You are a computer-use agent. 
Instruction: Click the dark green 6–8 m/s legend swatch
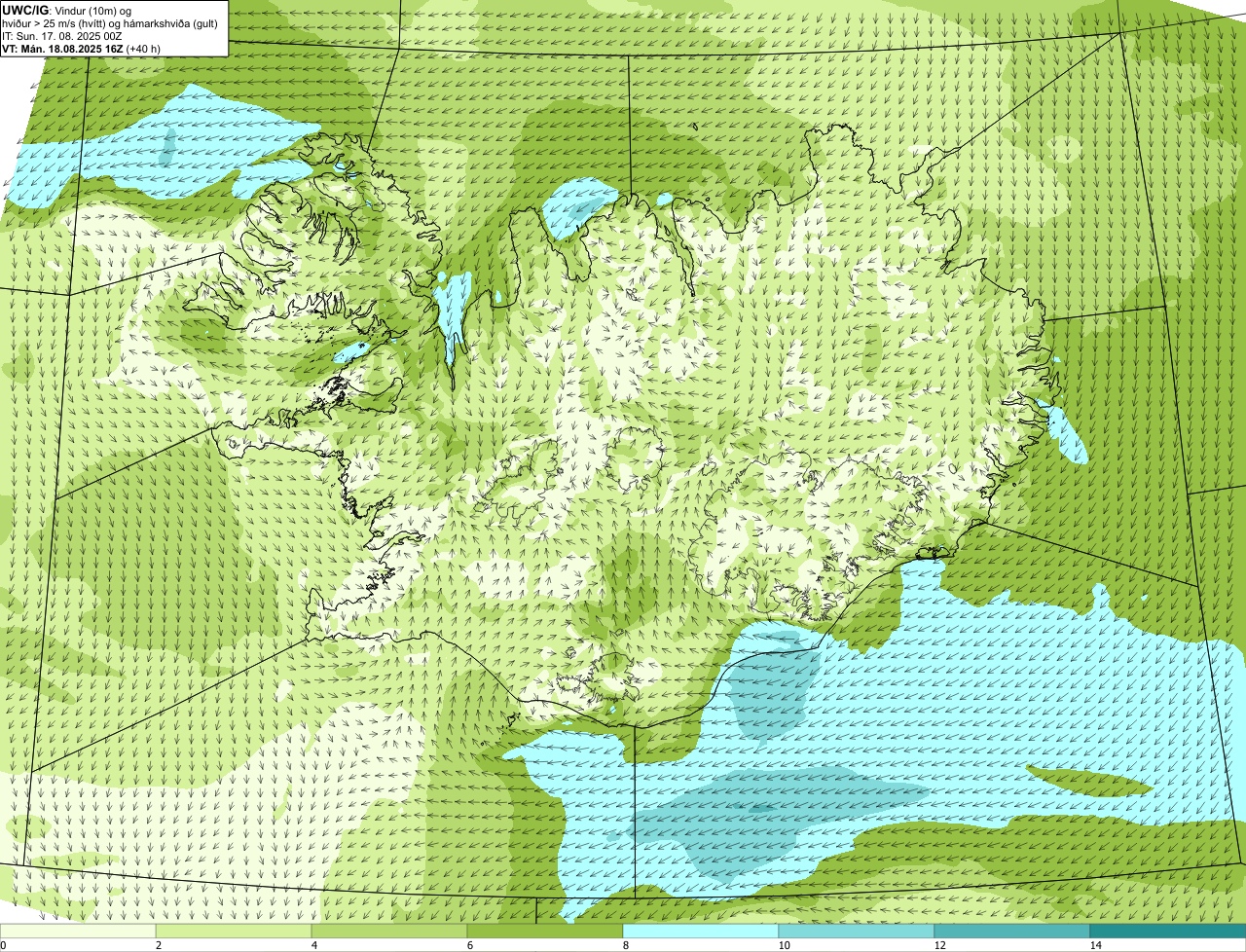tap(545, 932)
